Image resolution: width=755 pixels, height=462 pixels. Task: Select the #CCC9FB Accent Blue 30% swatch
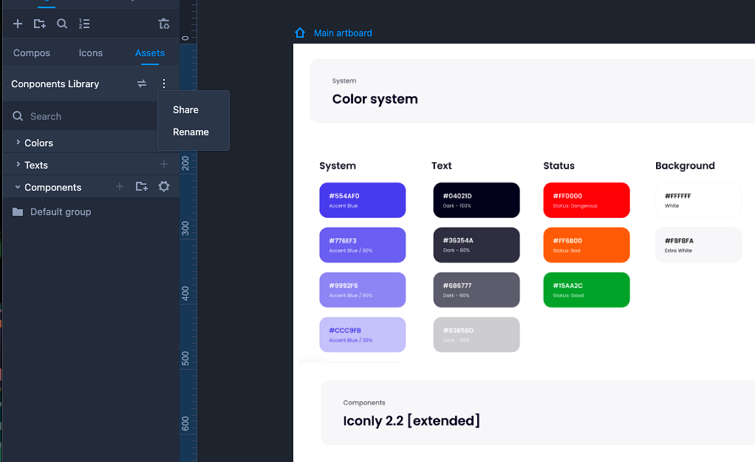363,334
